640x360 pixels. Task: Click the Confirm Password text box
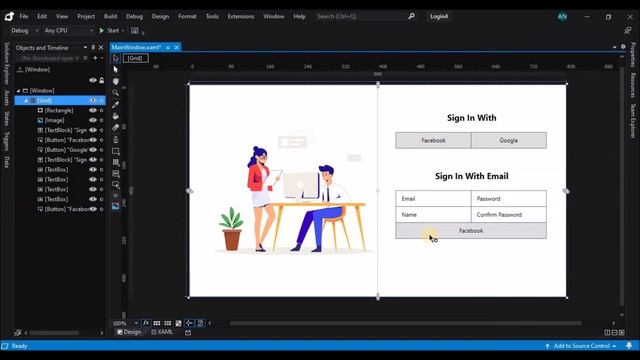pos(509,215)
